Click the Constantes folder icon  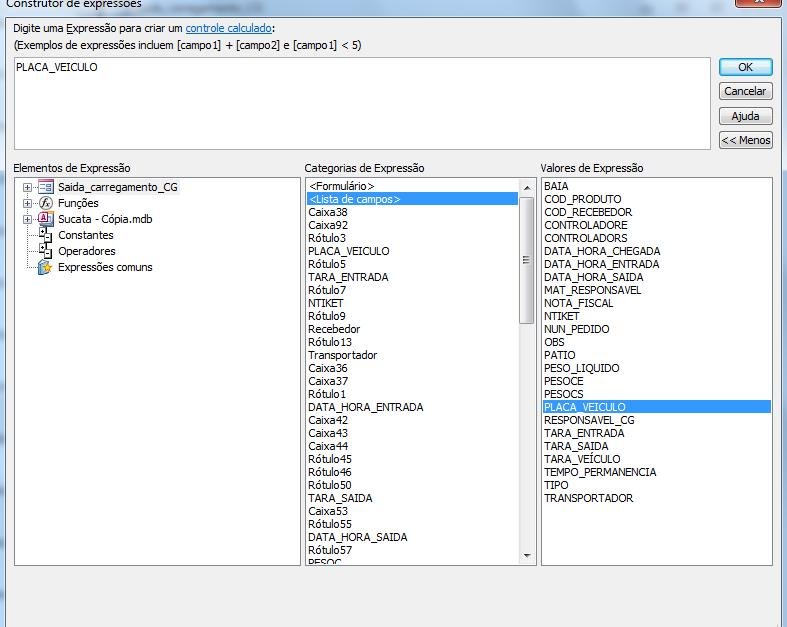[x=45, y=235]
